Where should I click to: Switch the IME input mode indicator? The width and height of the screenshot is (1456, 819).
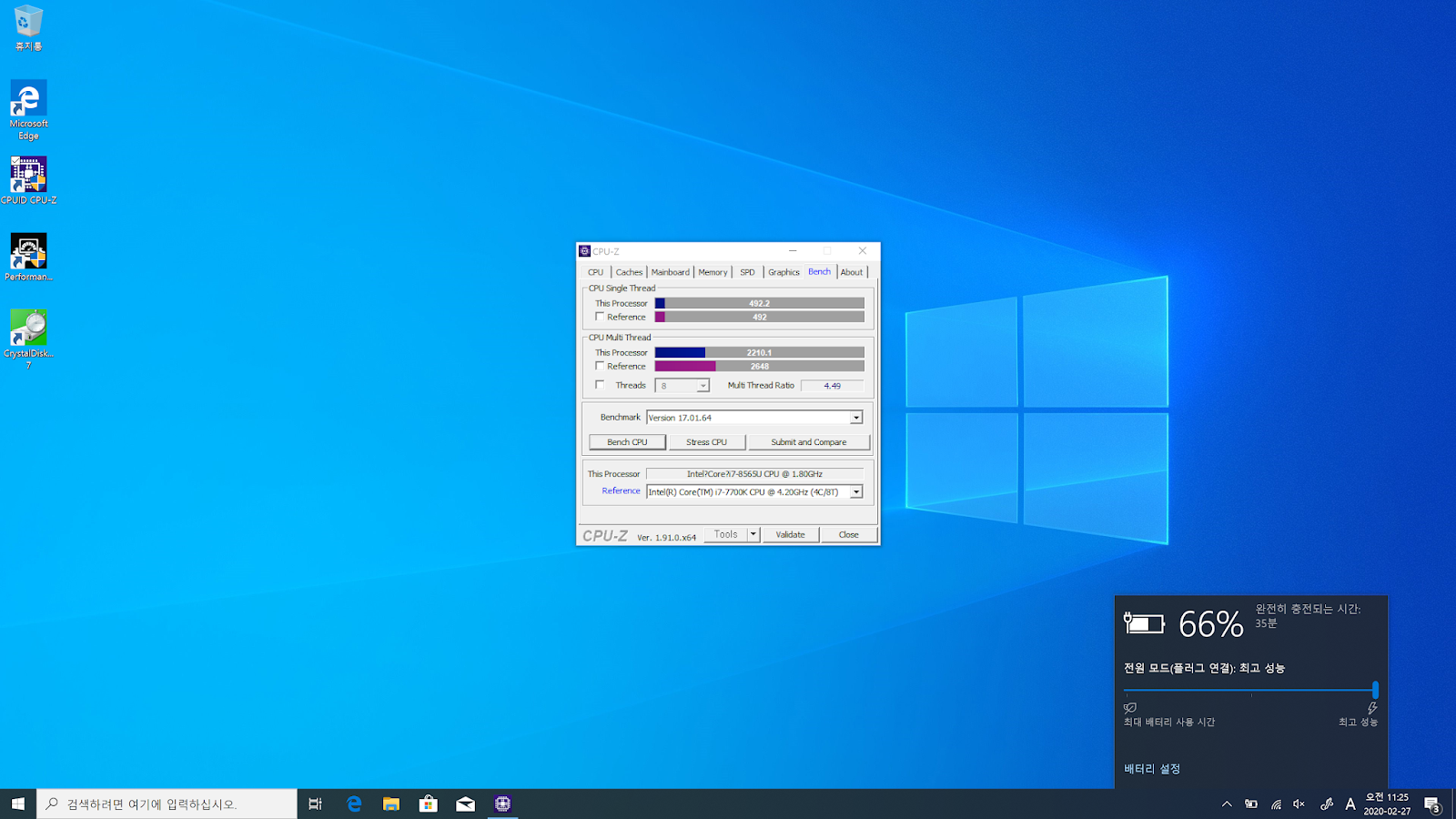[x=1350, y=804]
